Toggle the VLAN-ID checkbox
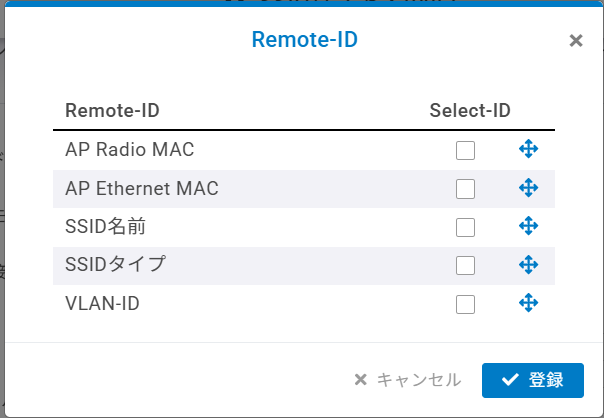This screenshot has width=604, height=418. click(x=465, y=304)
